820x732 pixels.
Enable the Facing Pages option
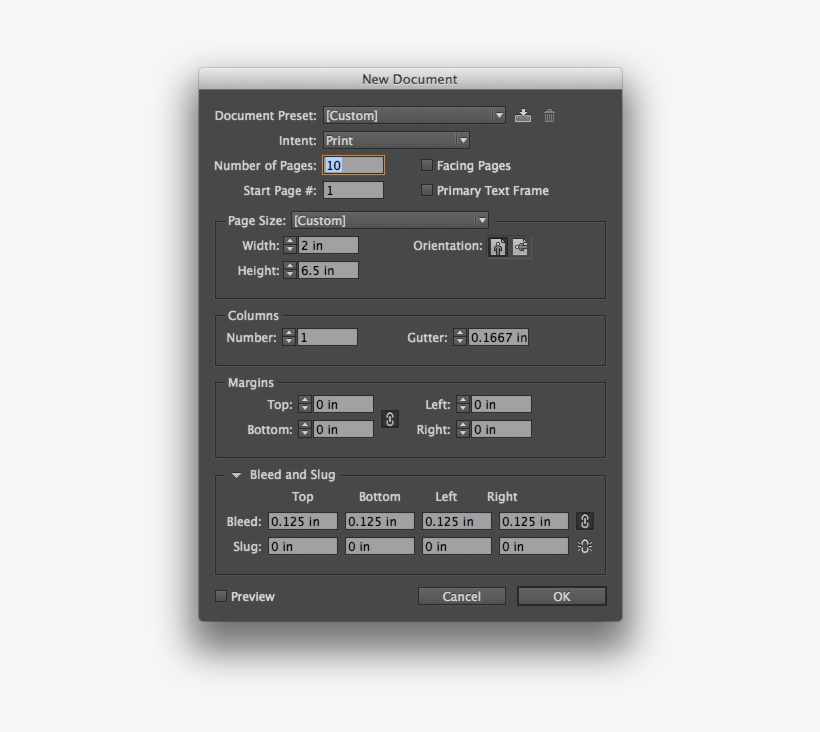click(x=427, y=165)
